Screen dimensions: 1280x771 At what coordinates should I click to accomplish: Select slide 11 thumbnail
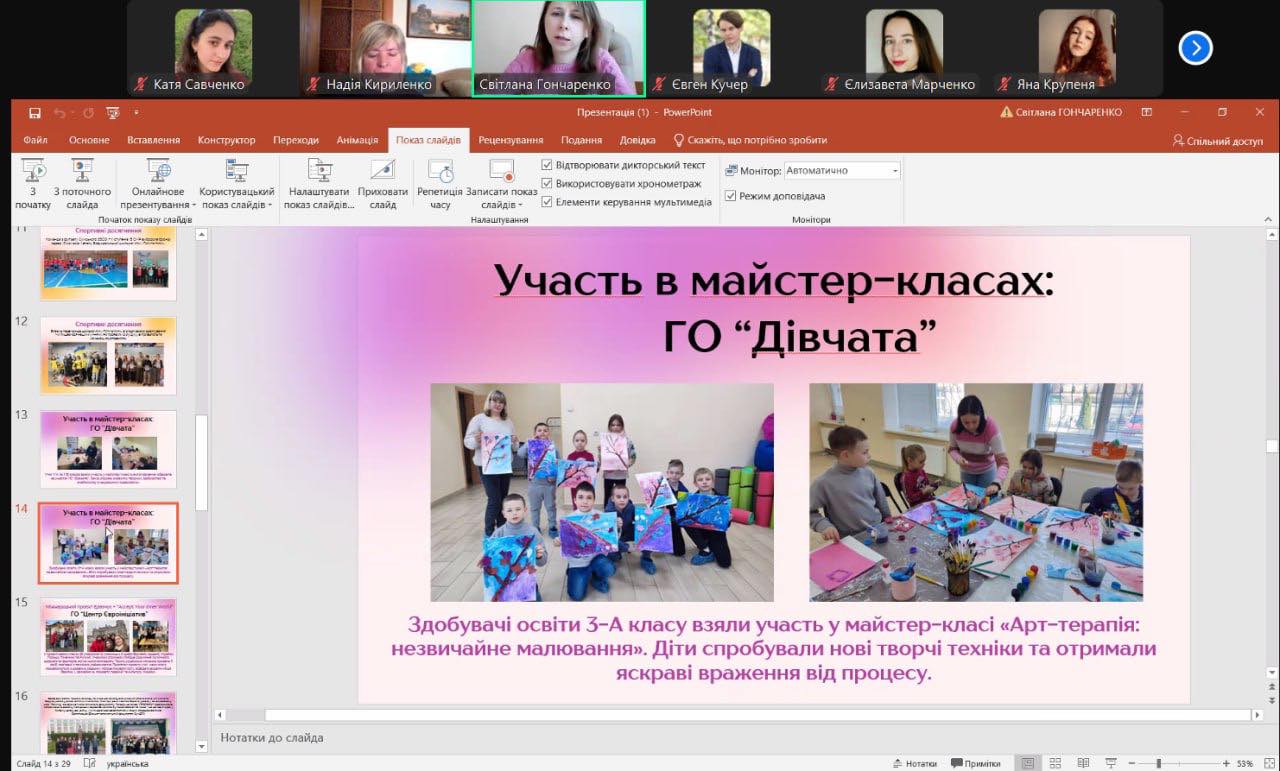108,263
